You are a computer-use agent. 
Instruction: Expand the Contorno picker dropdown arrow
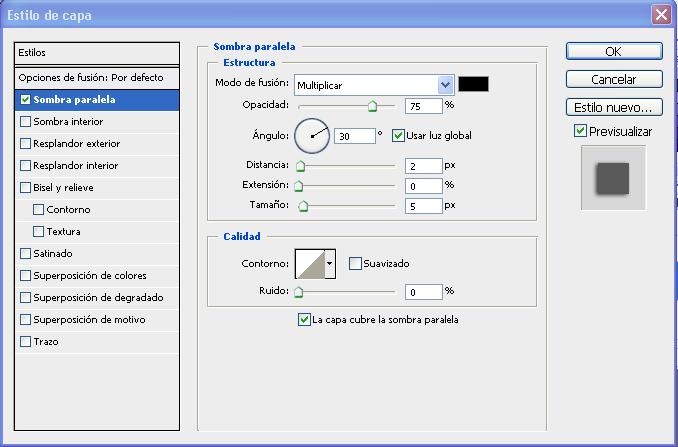click(330, 264)
